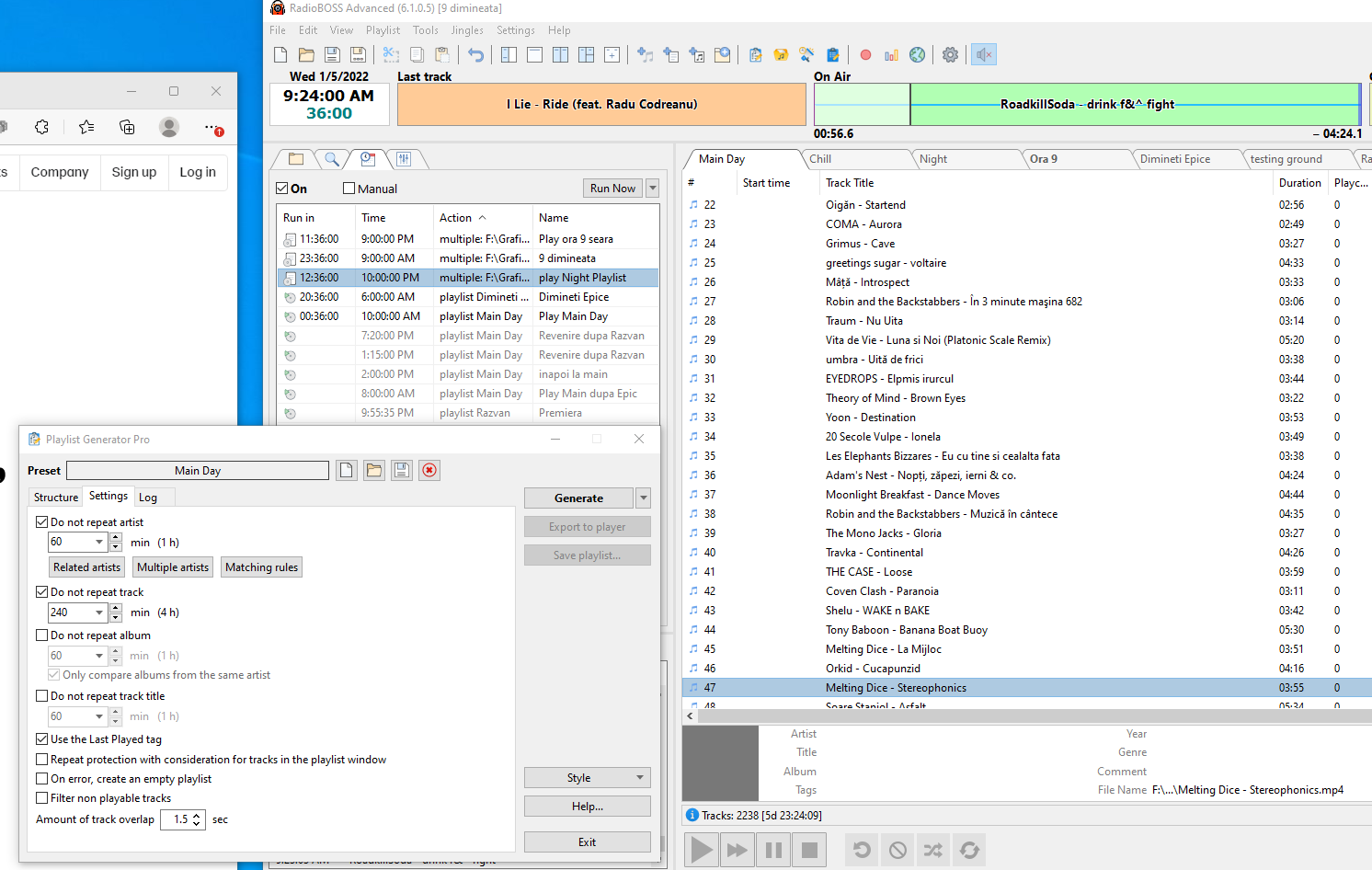Viewport: 1372px width, 870px height.
Task: Uncheck Do not repeat artist
Action: point(42,522)
